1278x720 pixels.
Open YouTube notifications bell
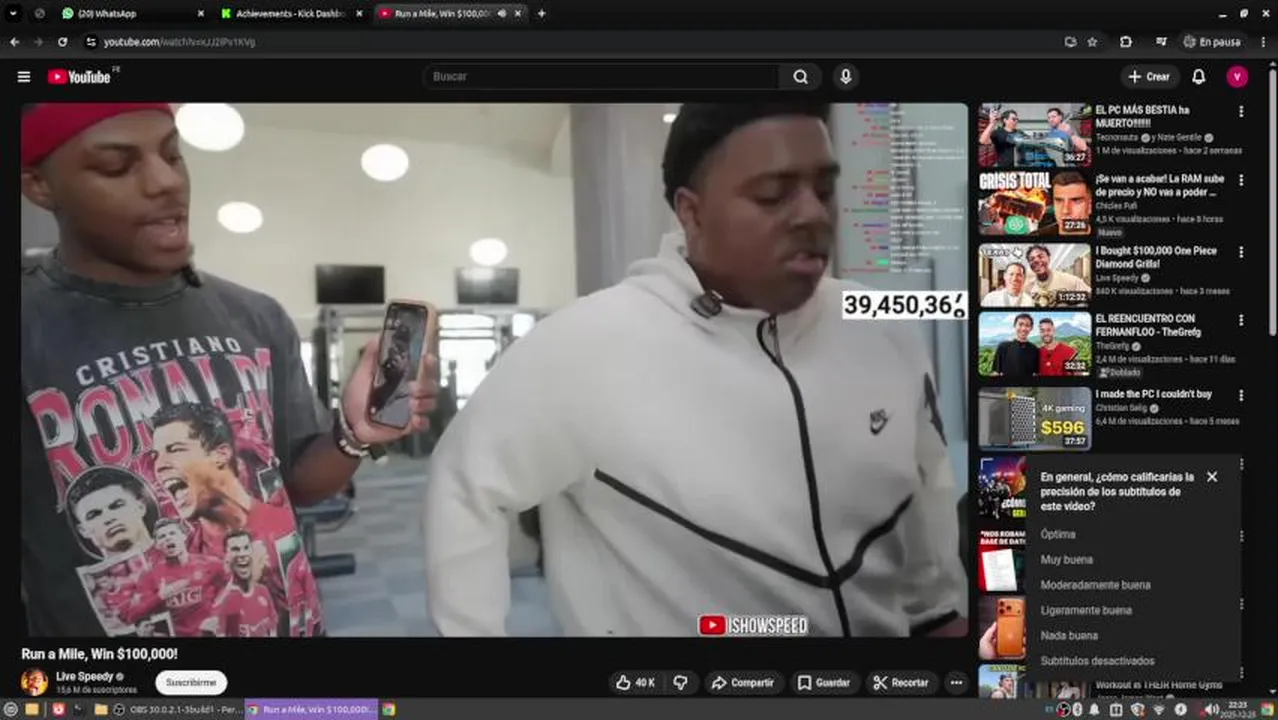pos(1198,77)
